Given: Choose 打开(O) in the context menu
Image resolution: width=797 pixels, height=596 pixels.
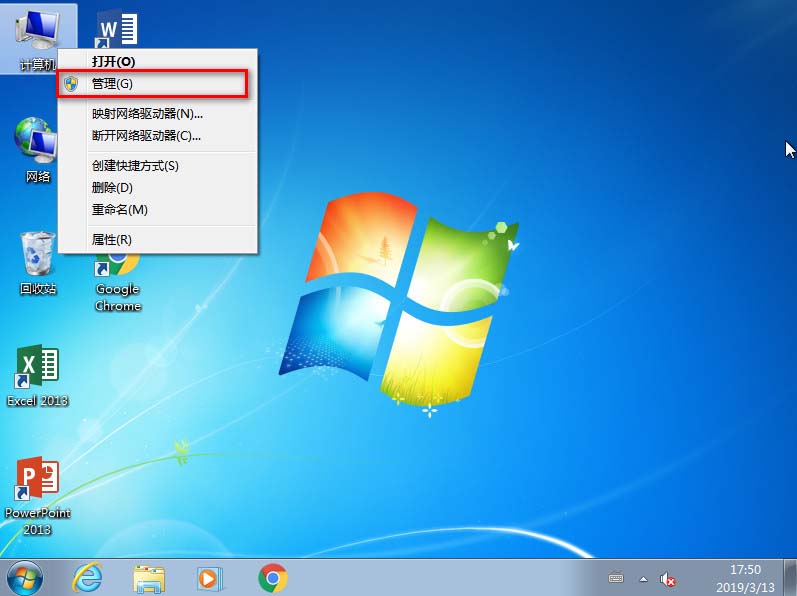Looking at the screenshot, I should coord(157,61).
